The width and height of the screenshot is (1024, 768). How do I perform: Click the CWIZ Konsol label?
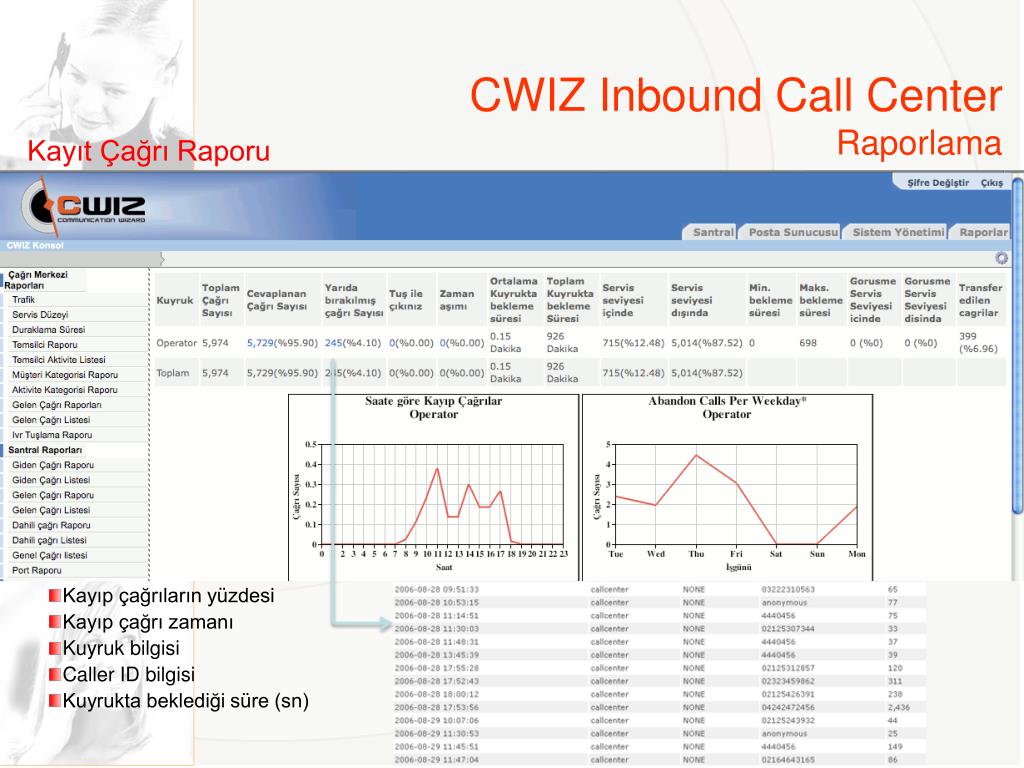coord(35,246)
